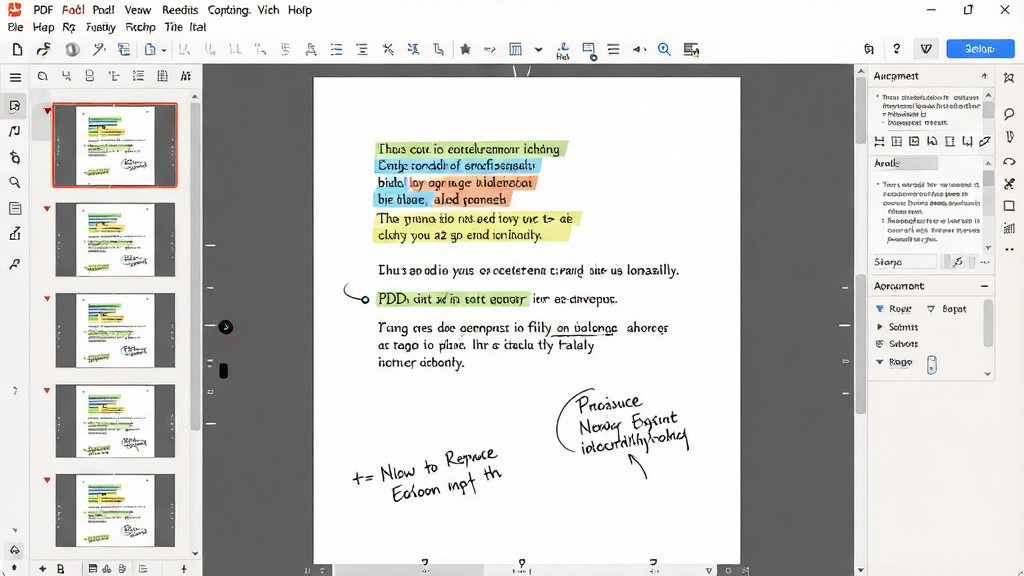The height and width of the screenshot is (576, 1024).
Task: Open the dropdown arrow beside the blue document icon
Action: [163, 50]
